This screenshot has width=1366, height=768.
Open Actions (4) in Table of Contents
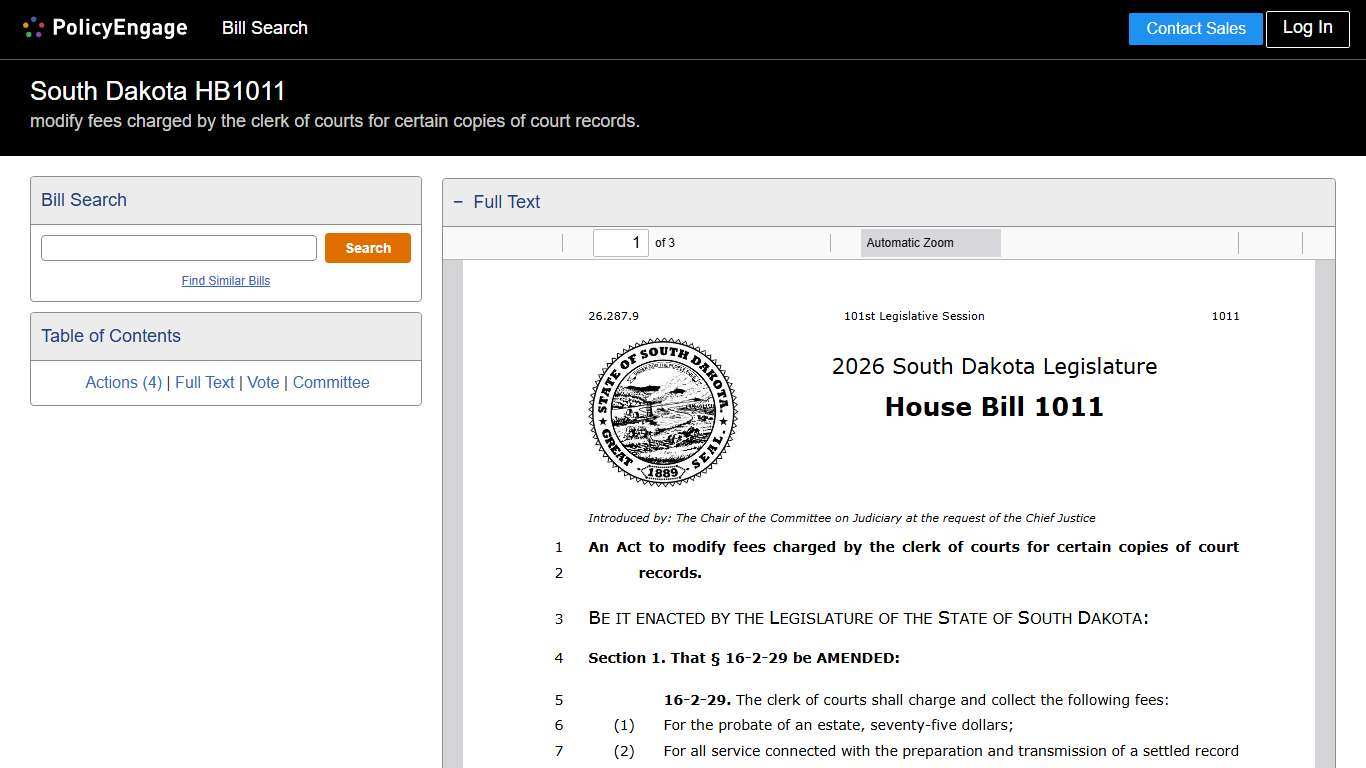coord(123,382)
